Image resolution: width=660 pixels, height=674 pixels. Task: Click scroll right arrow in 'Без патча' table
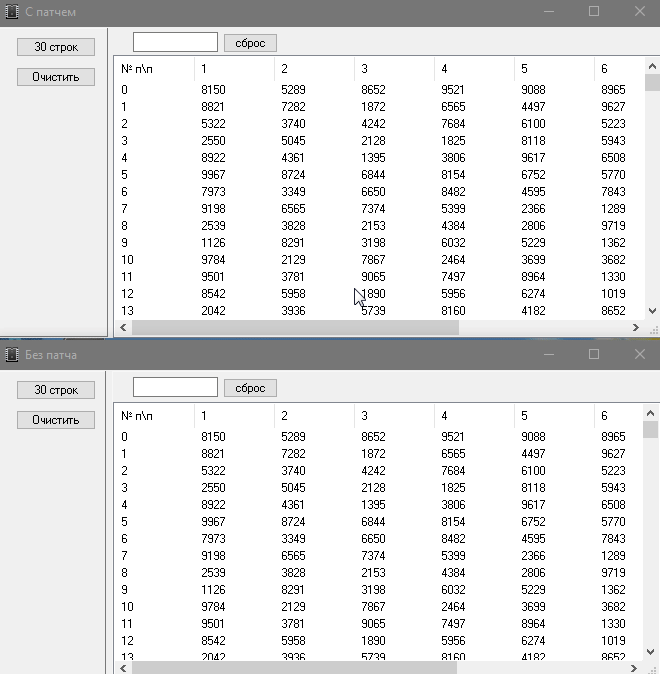pos(633,668)
